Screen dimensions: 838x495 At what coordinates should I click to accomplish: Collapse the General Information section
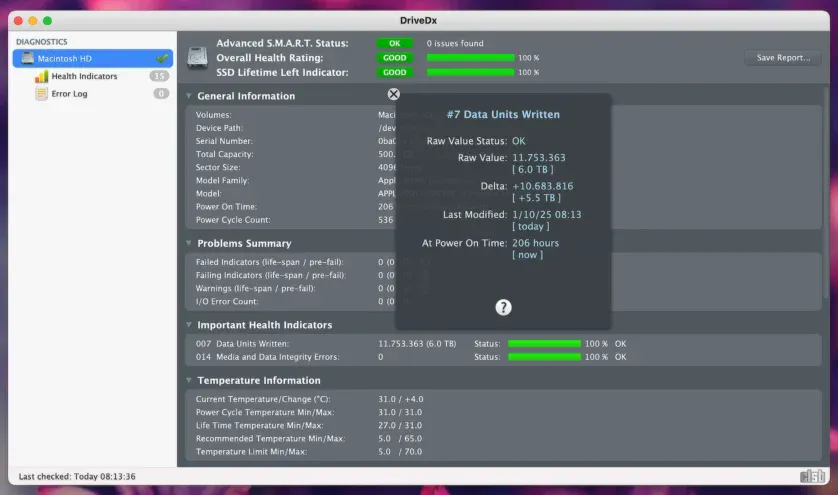189,96
